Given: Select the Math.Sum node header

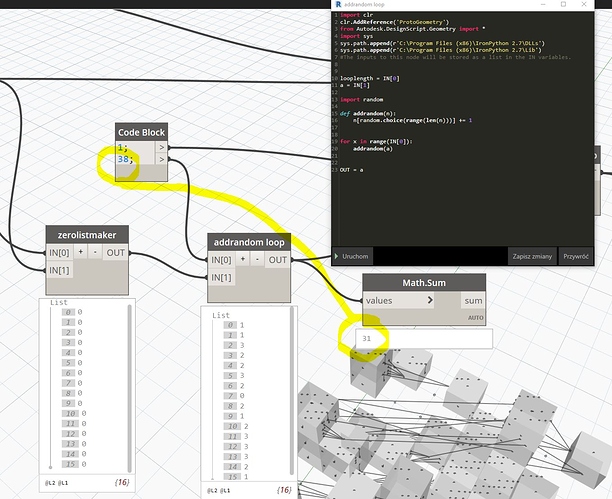Looking at the screenshot, I should [424, 282].
